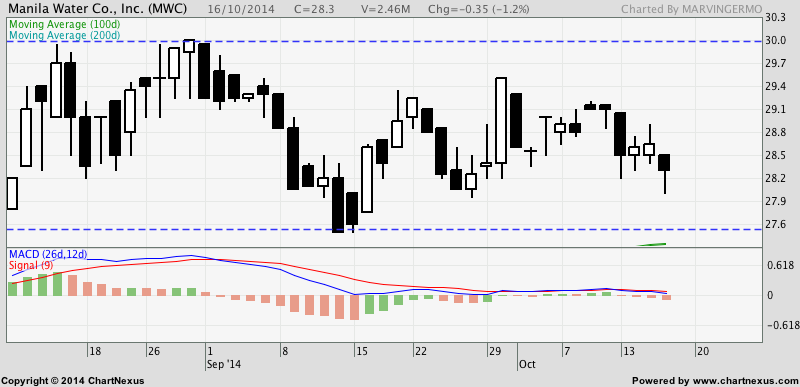
Task: Click the Signal (9) legend label
Action: point(31,265)
